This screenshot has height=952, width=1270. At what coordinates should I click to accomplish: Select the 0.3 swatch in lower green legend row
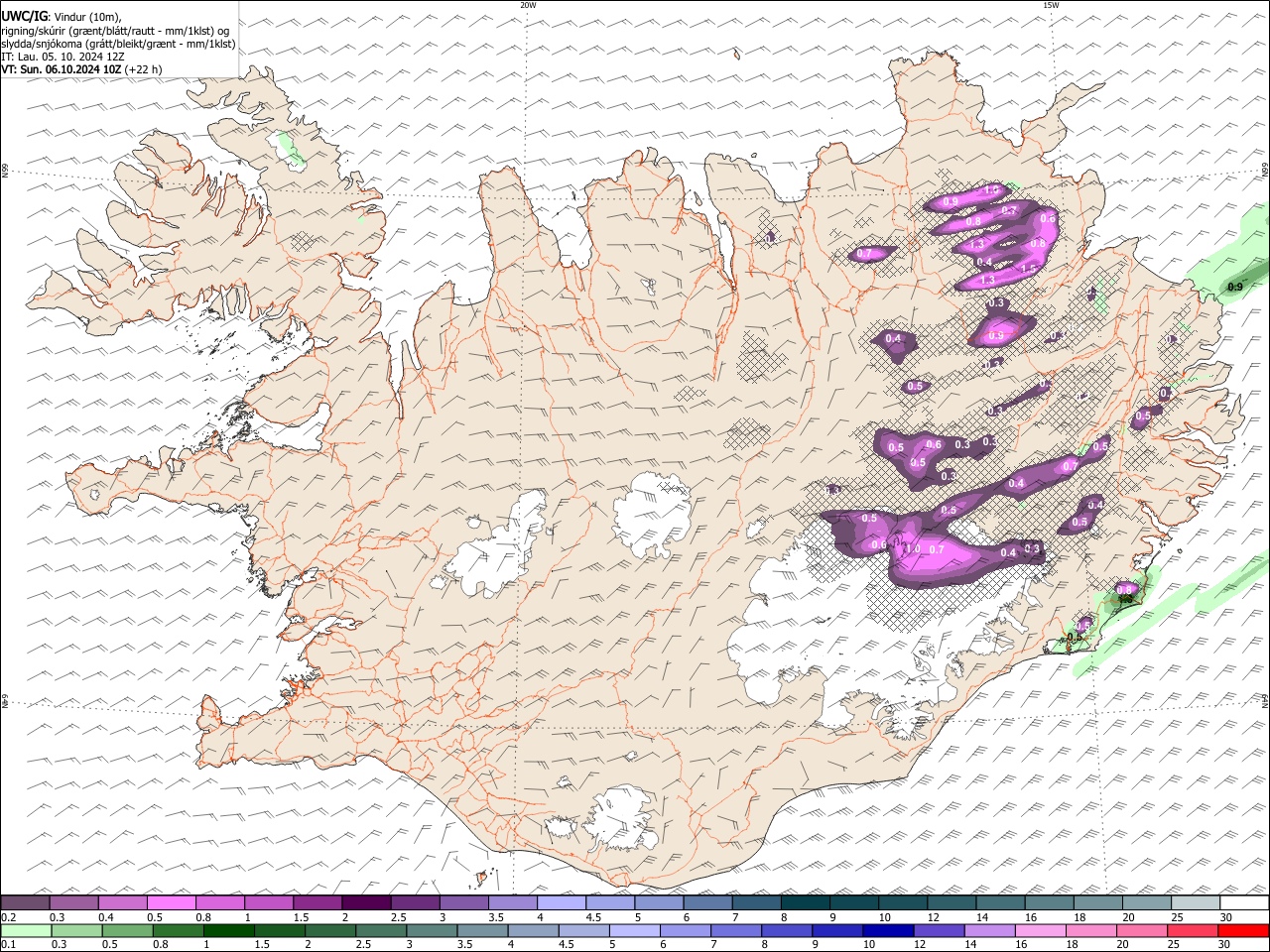[x=76, y=930]
